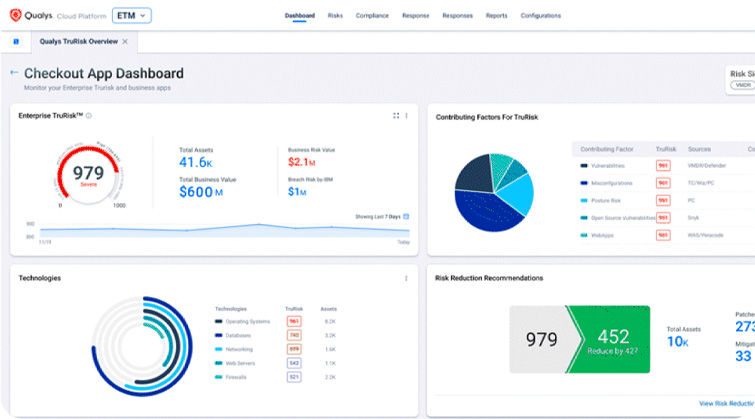Click the Vulnerabilities legend color swatch

click(x=583, y=165)
